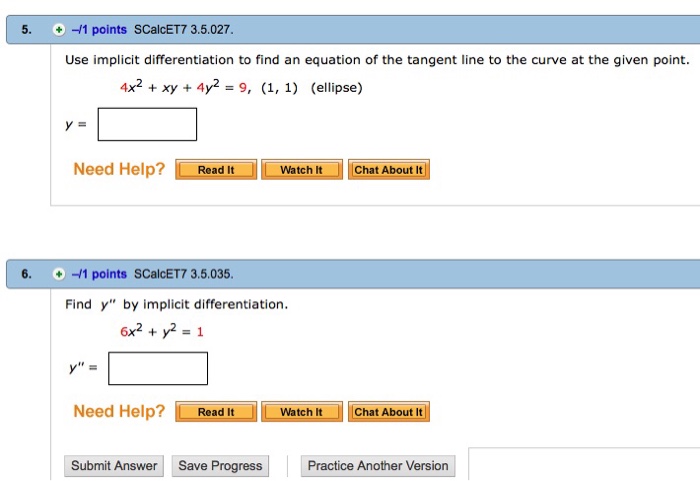
Task: Click the y = answer box for the tangent line
Action: click(148, 124)
